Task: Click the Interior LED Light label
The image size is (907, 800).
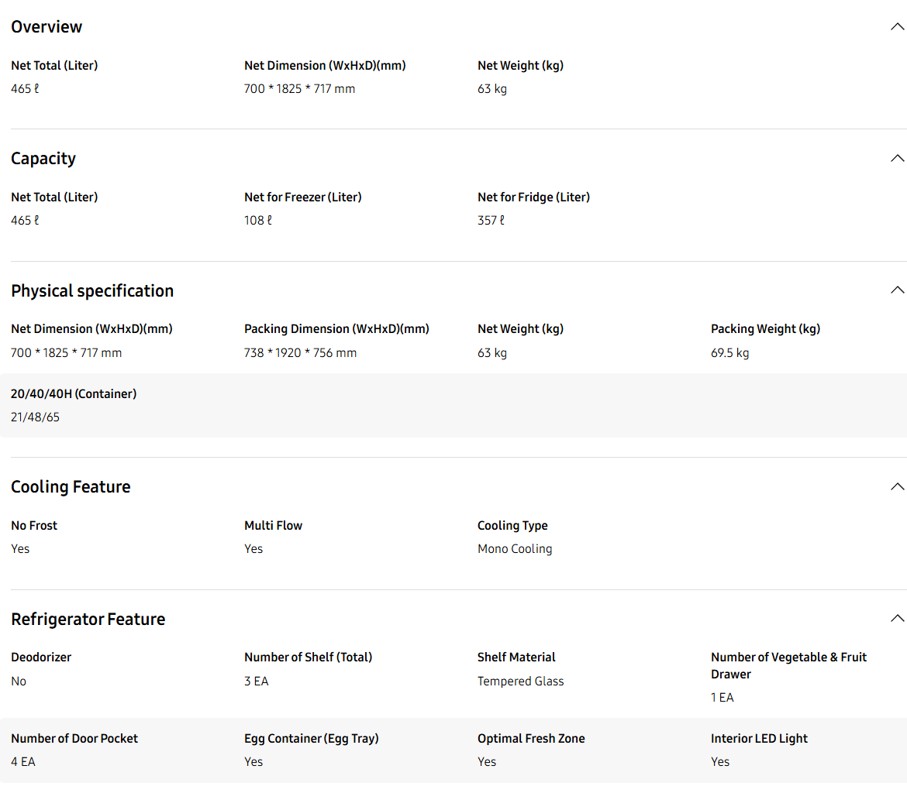Action: (759, 739)
